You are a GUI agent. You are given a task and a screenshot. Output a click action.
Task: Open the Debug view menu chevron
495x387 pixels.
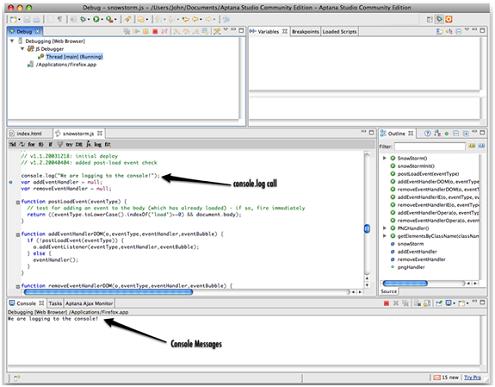point(226,30)
